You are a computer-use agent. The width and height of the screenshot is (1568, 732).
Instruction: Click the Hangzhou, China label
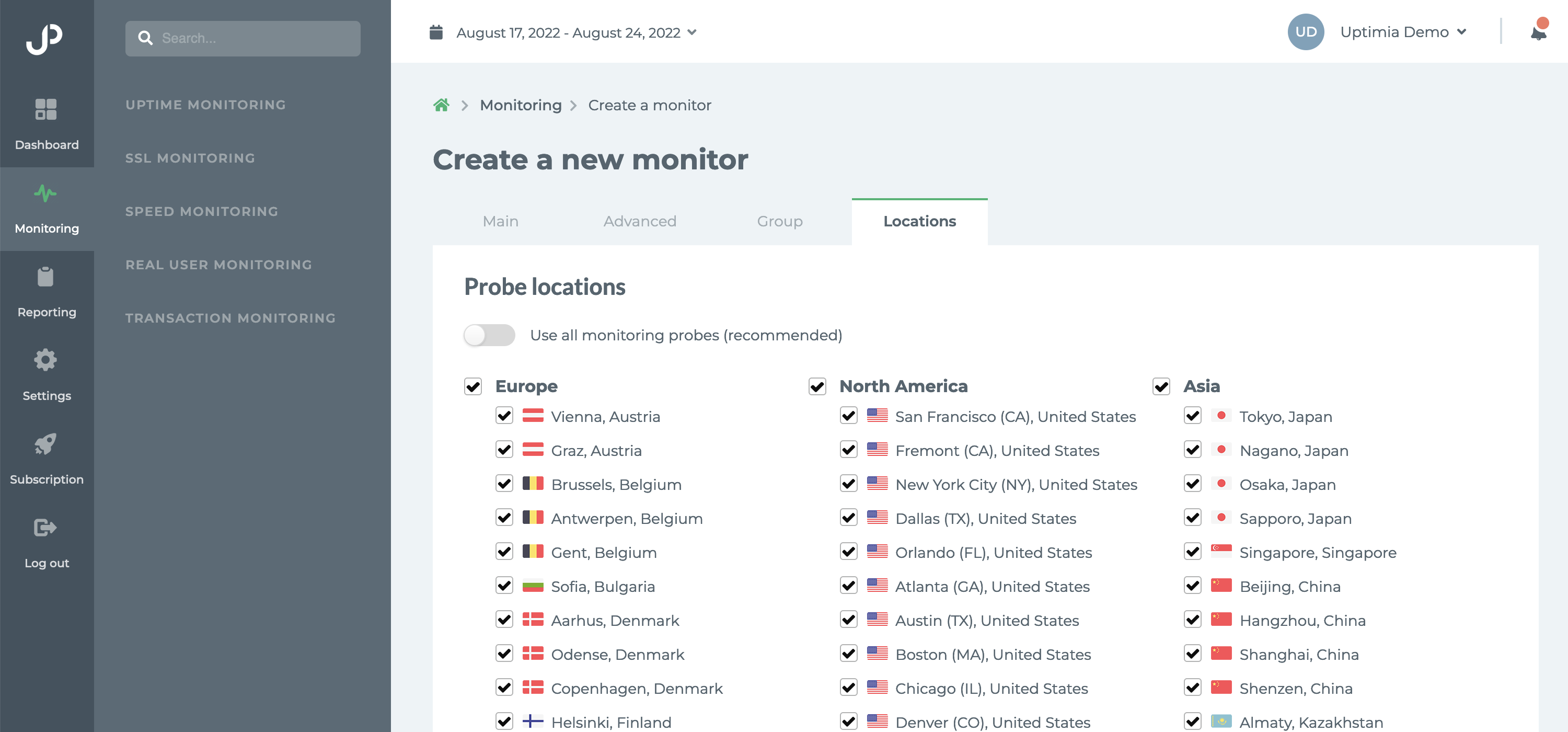click(1302, 620)
